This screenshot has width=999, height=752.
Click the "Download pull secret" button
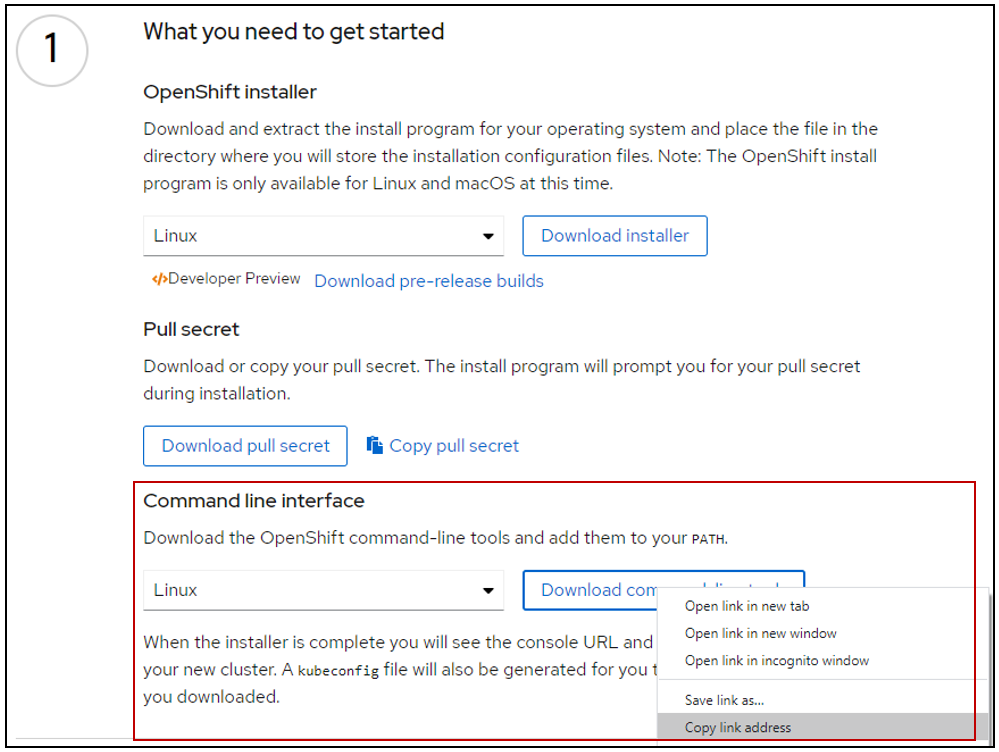244,445
